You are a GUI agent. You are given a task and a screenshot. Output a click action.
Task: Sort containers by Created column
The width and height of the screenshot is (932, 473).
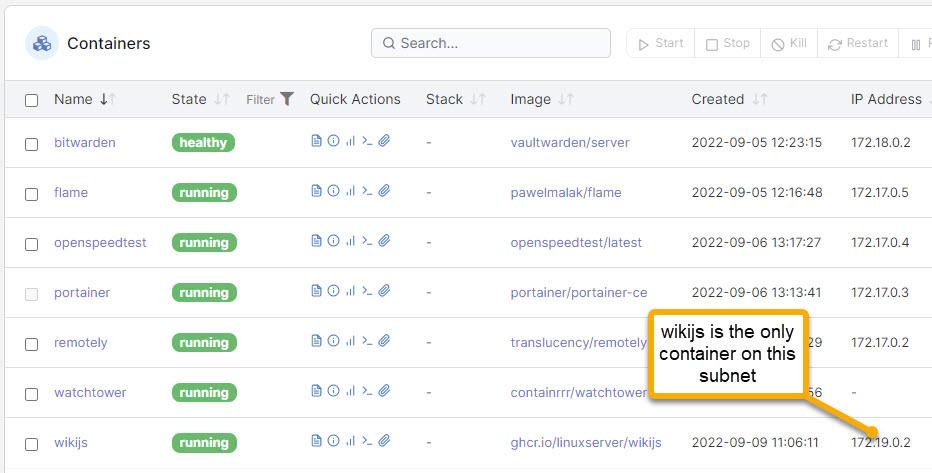click(717, 99)
